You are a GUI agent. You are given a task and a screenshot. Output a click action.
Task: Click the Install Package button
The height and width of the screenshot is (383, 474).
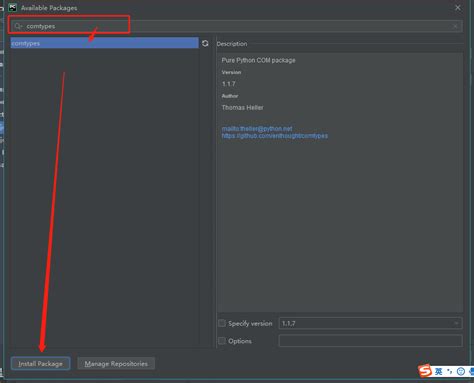point(40,363)
